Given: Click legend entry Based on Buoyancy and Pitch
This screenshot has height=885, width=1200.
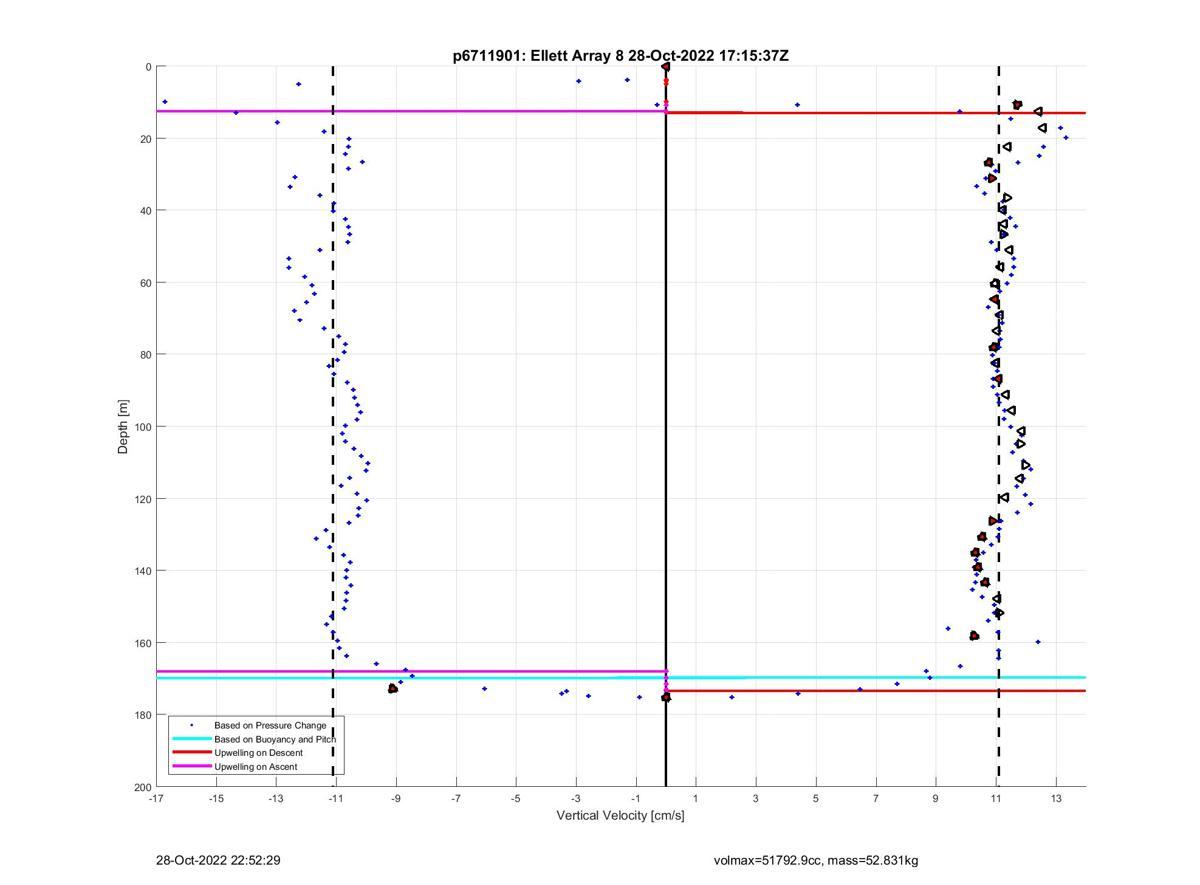Looking at the screenshot, I should (275, 738).
